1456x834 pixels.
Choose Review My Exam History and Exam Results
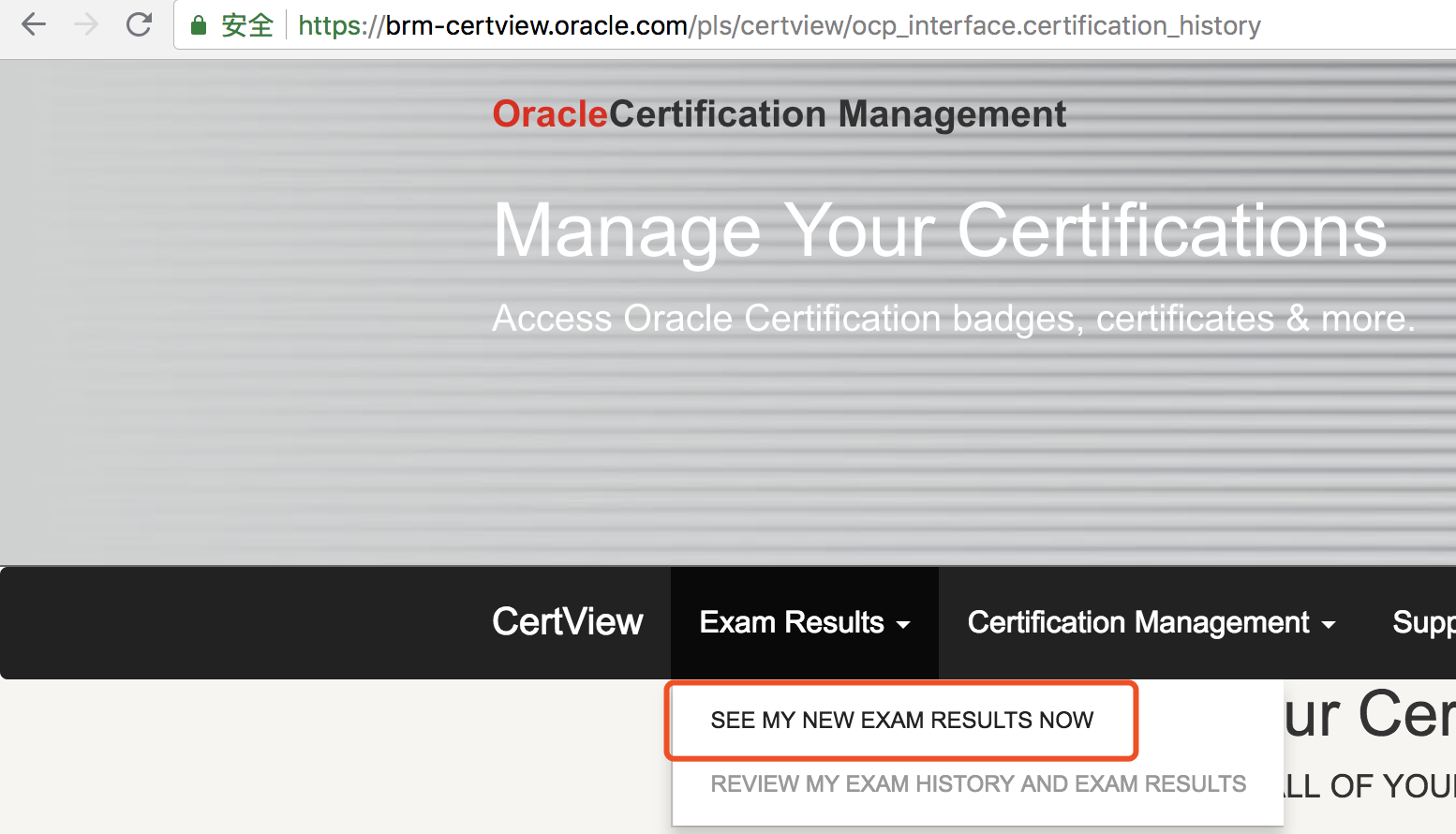pos(978,784)
